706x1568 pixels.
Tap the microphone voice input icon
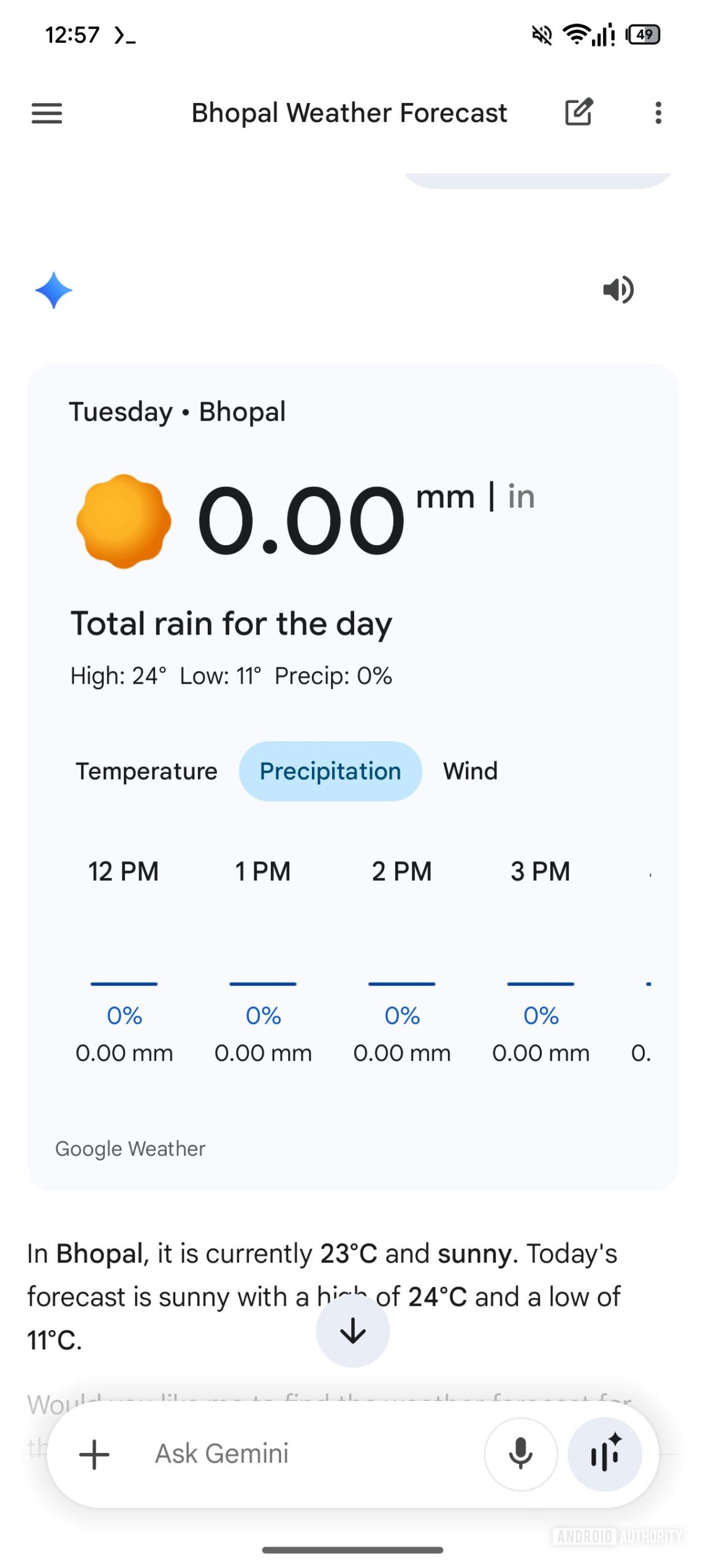520,1453
